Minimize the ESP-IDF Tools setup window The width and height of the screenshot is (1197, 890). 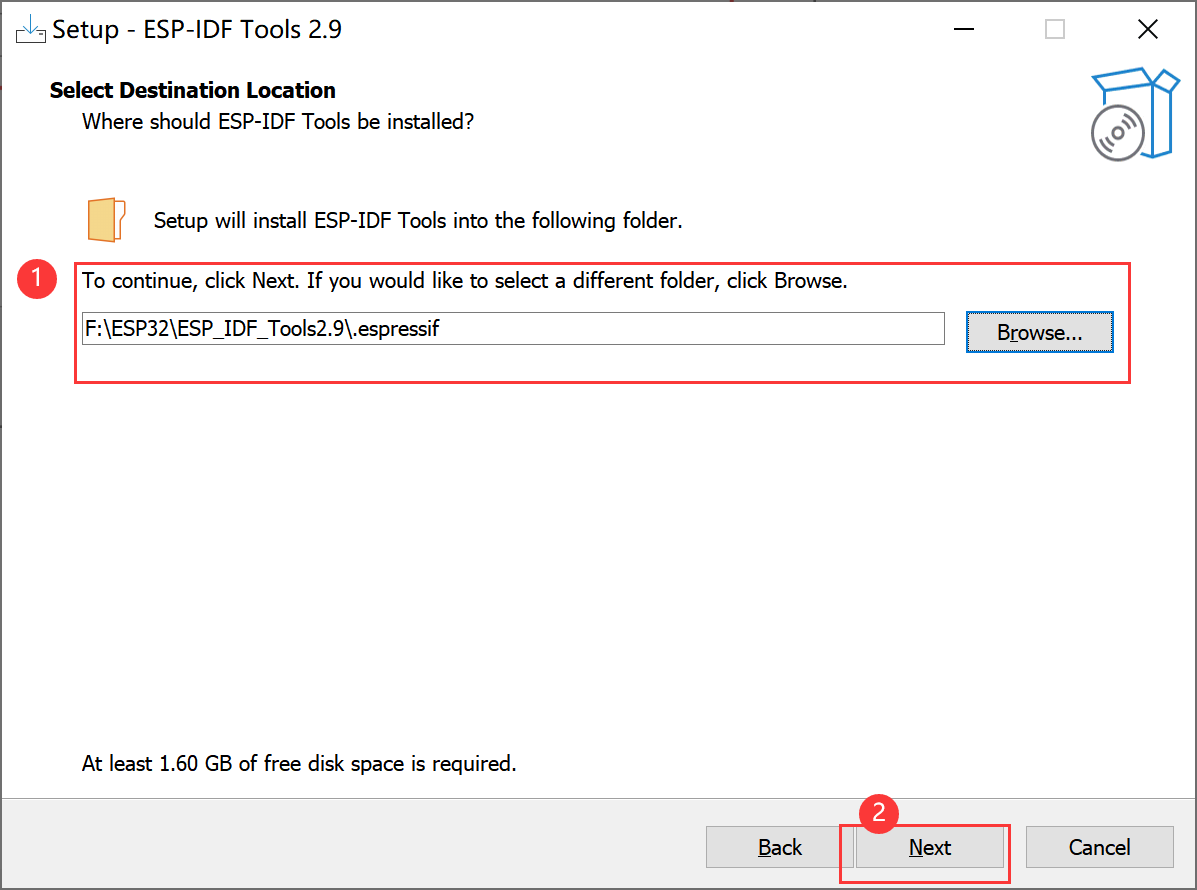963,29
